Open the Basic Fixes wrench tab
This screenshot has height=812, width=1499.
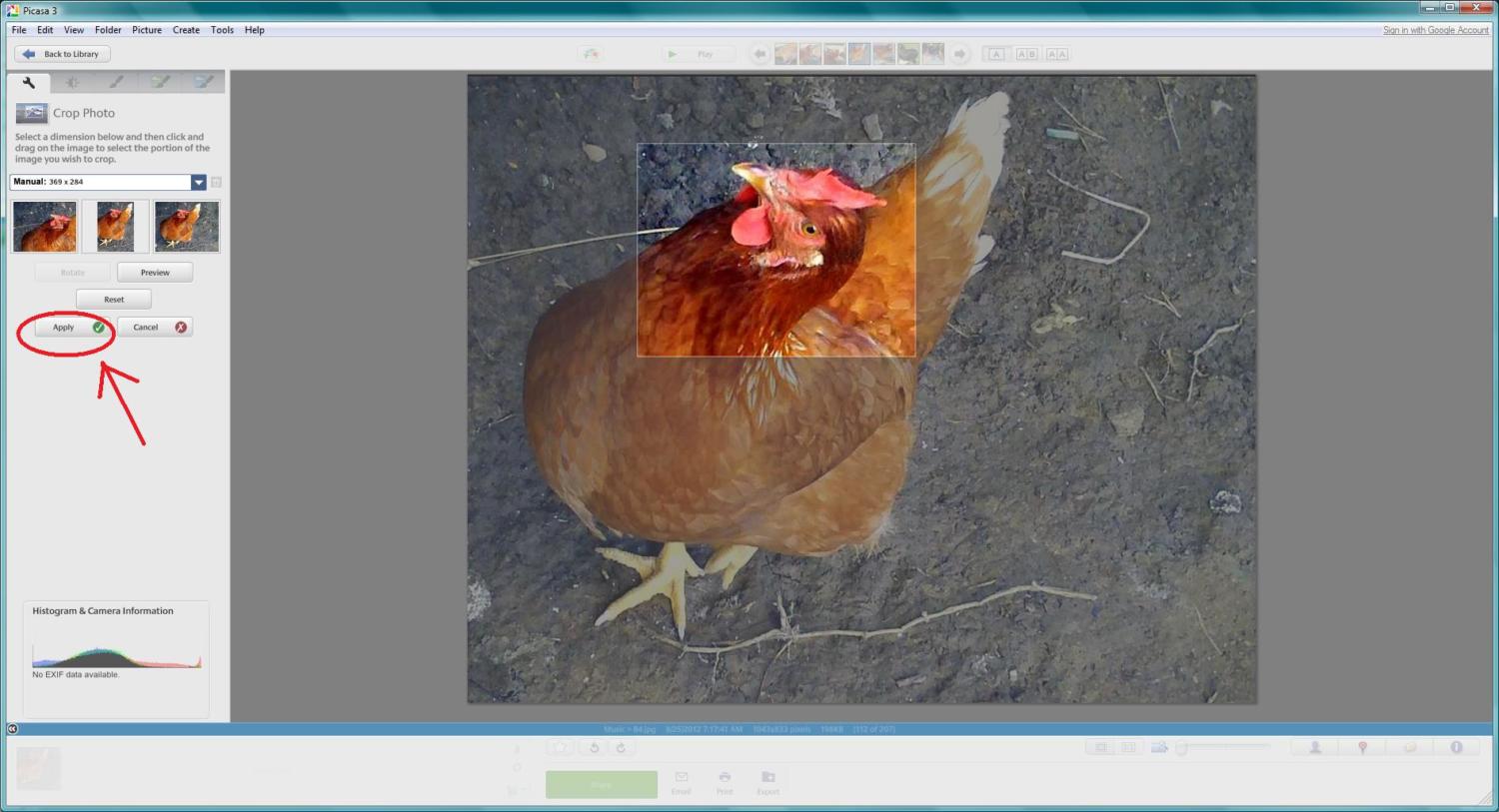pyautogui.click(x=29, y=83)
